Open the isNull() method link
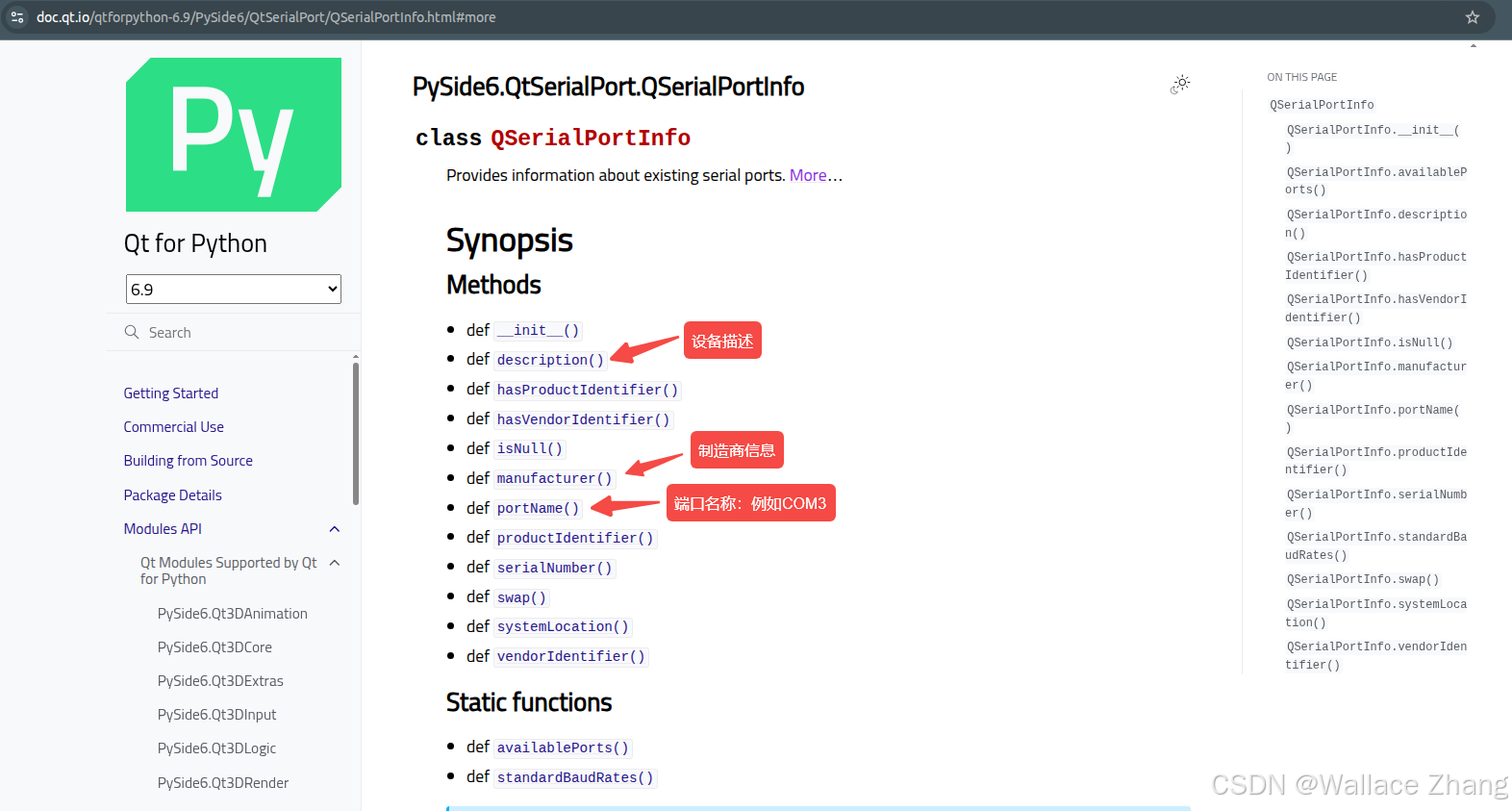Viewport: 1512px width, 811px height. 529,448
